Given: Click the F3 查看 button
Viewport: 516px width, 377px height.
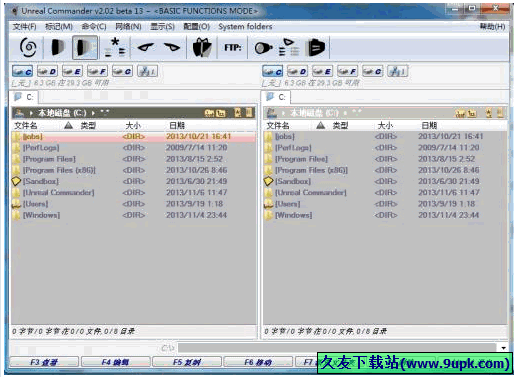Looking at the screenshot, I should pyautogui.click(x=44, y=362).
